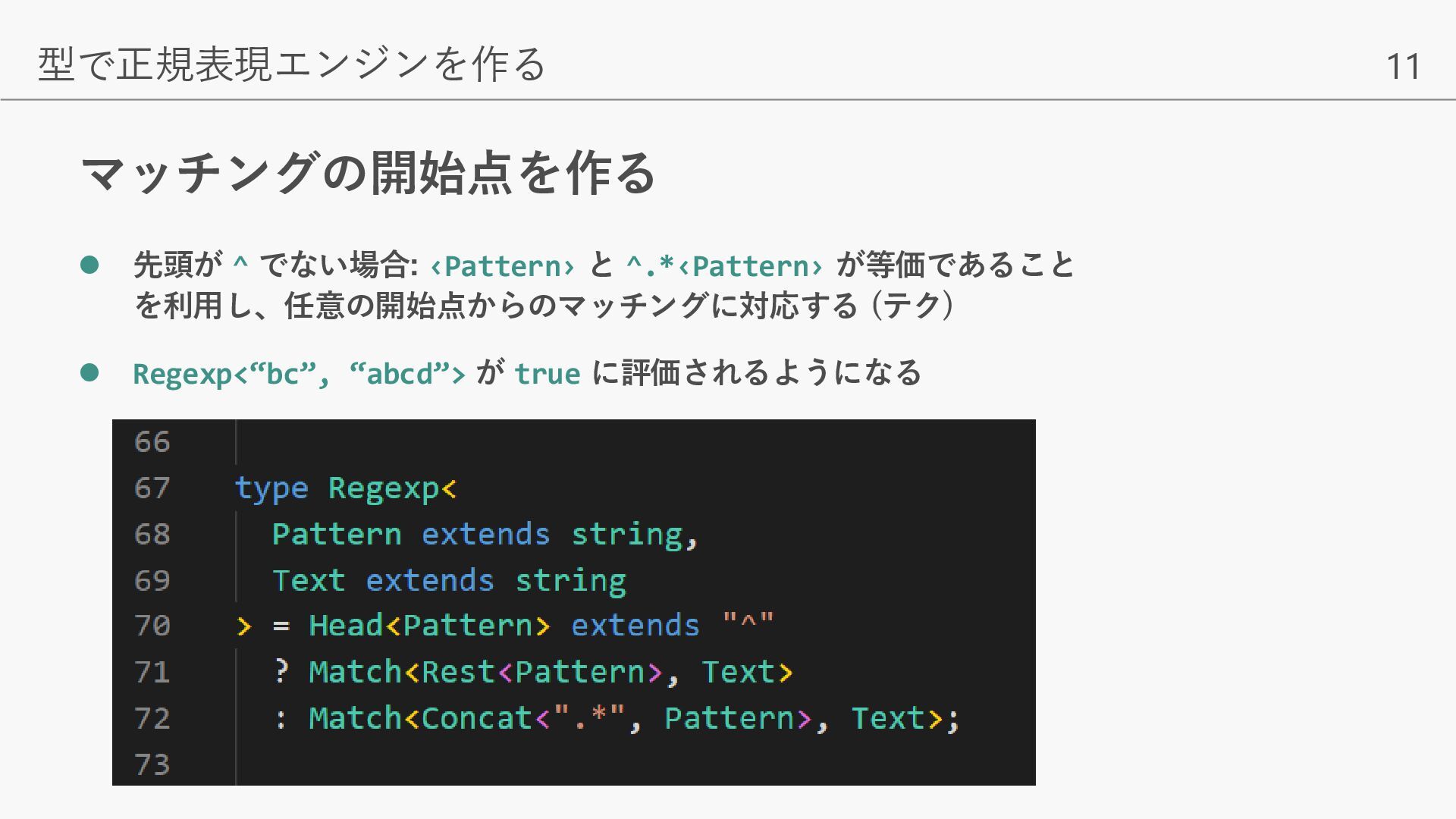
Task: Click the second teal bullet point
Action: click(89, 372)
